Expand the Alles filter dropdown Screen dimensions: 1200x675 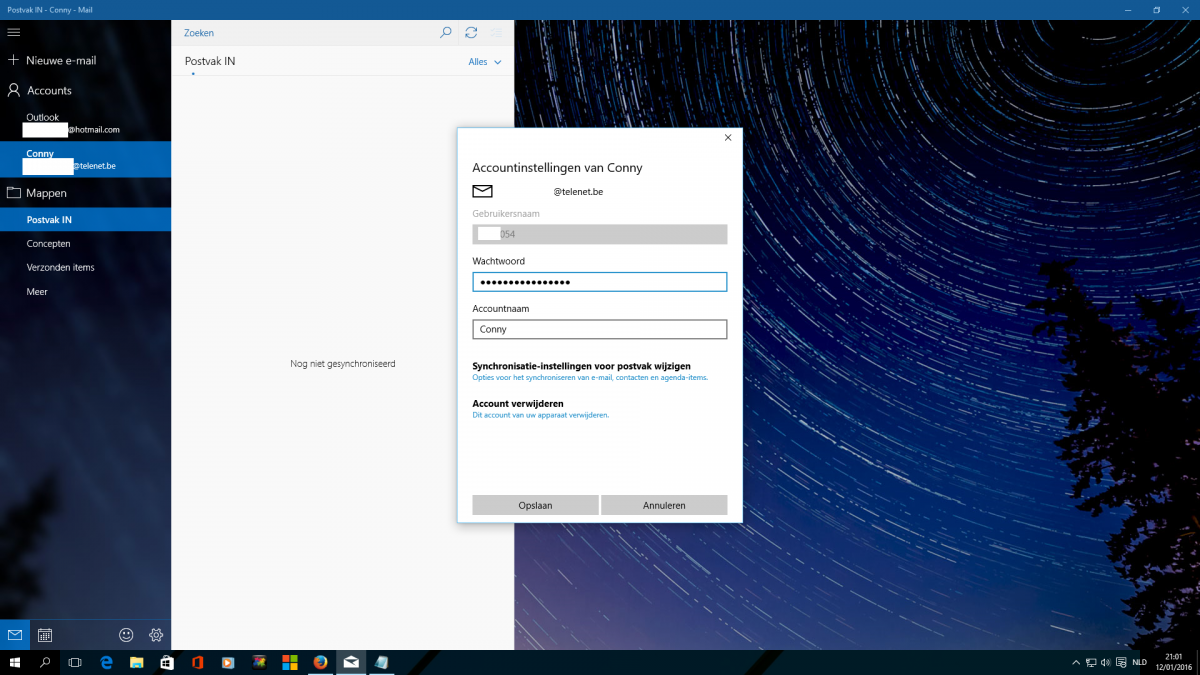click(x=485, y=62)
